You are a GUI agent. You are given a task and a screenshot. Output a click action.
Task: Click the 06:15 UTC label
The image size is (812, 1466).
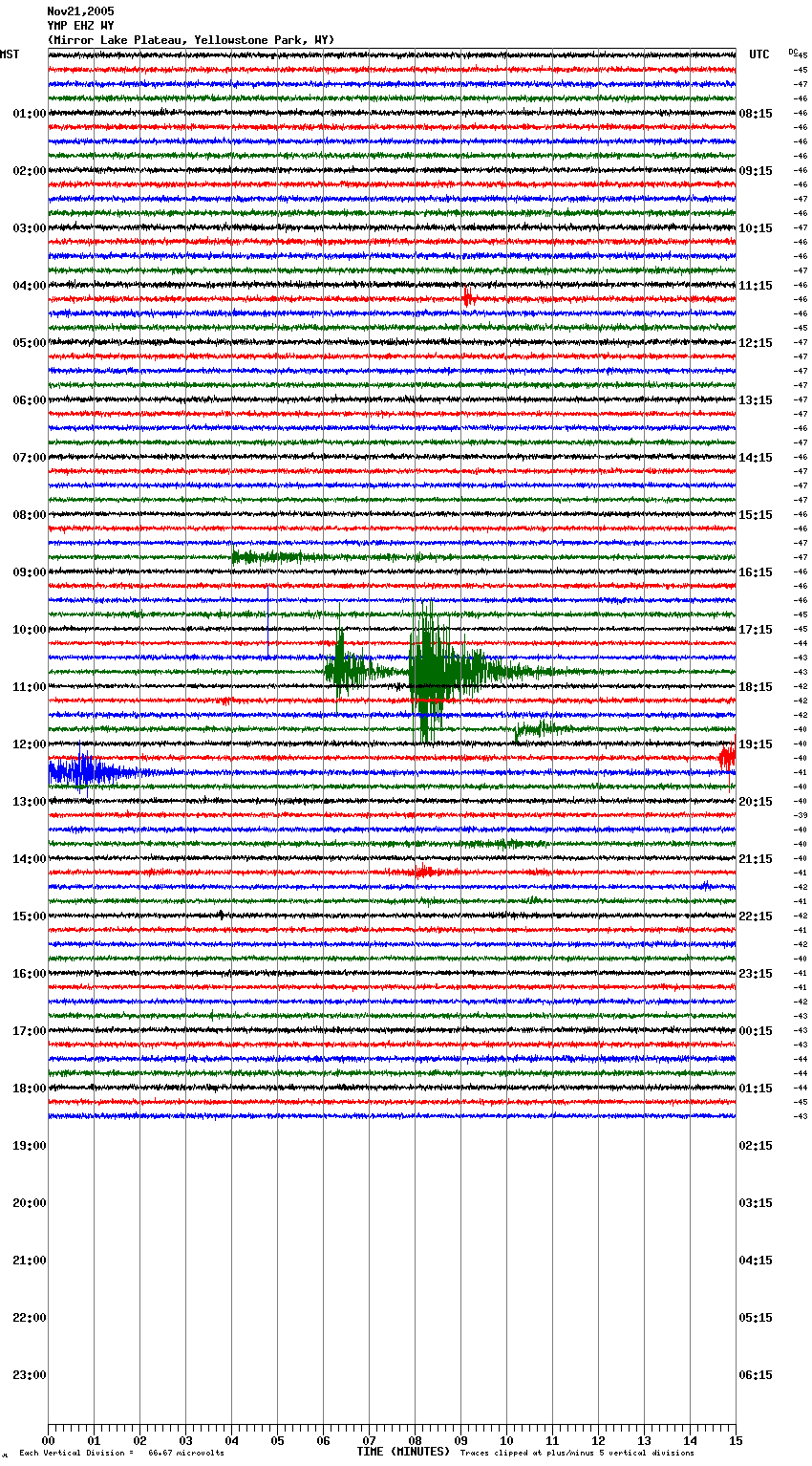756,1375
